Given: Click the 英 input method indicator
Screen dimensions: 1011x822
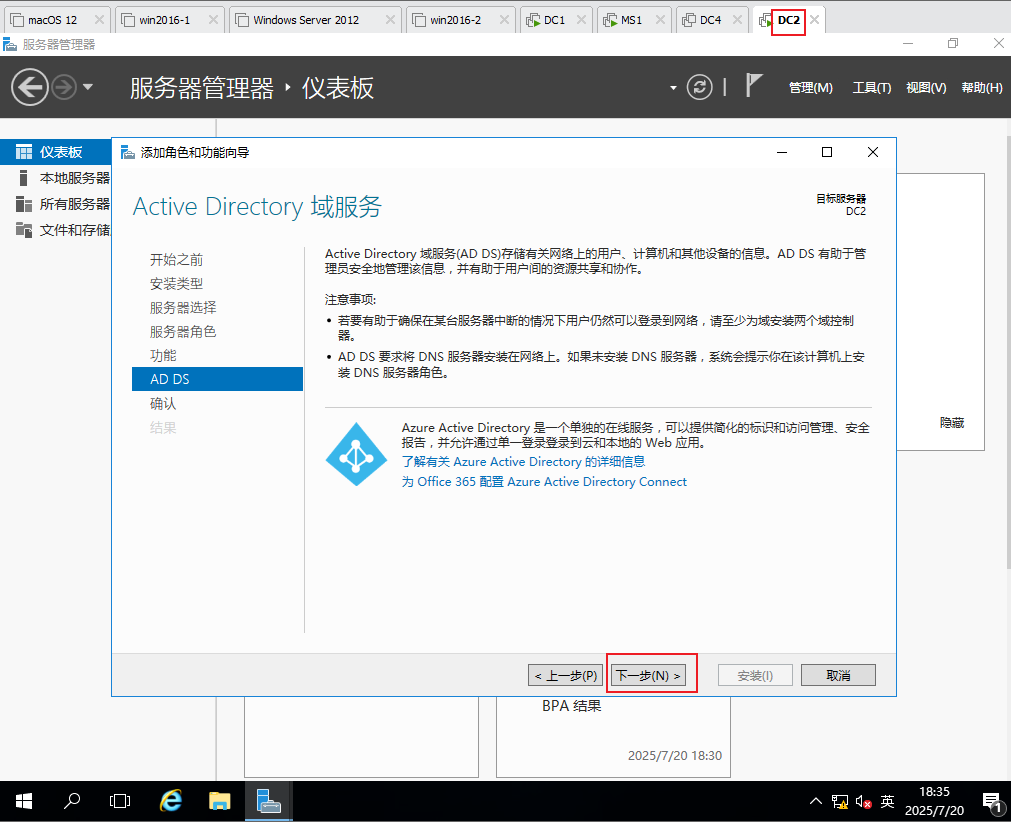Looking at the screenshot, I should pyautogui.click(x=887, y=801).
